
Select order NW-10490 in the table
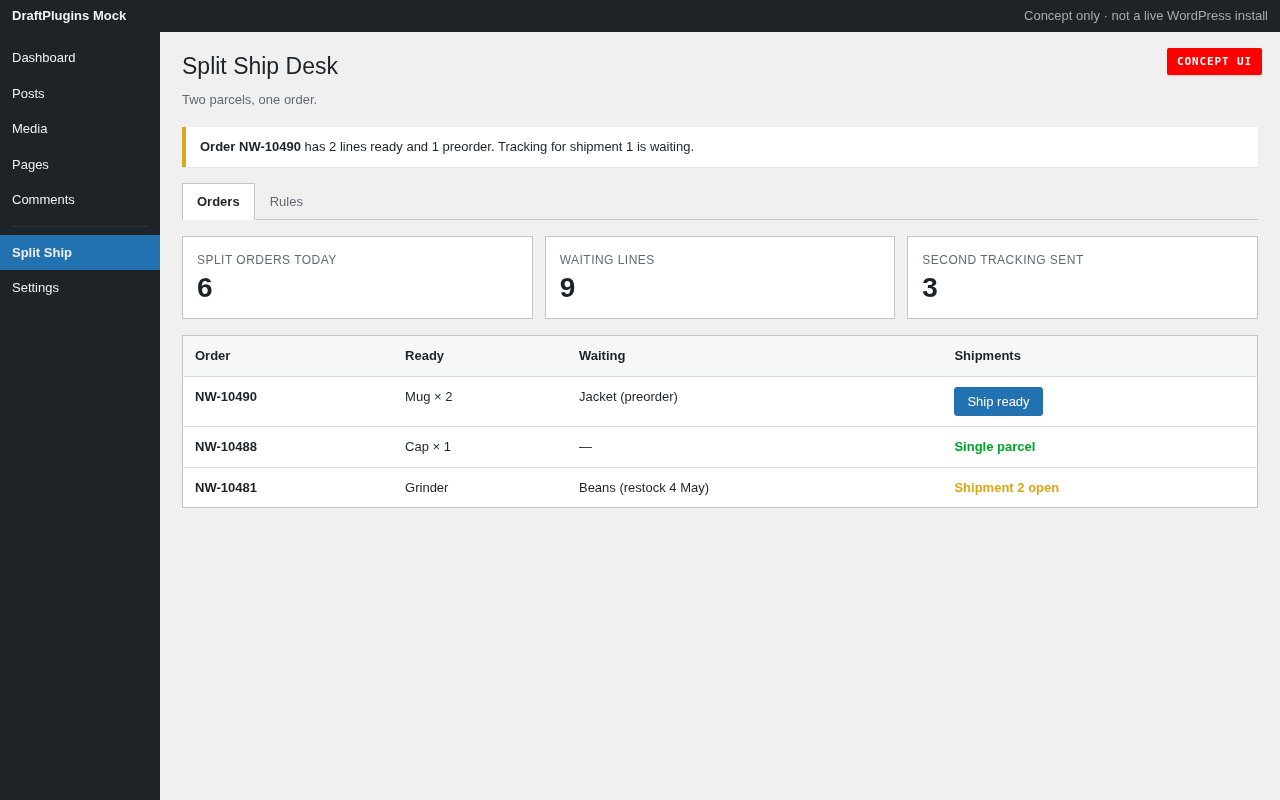pyautogui.click(x=226, y=397)
